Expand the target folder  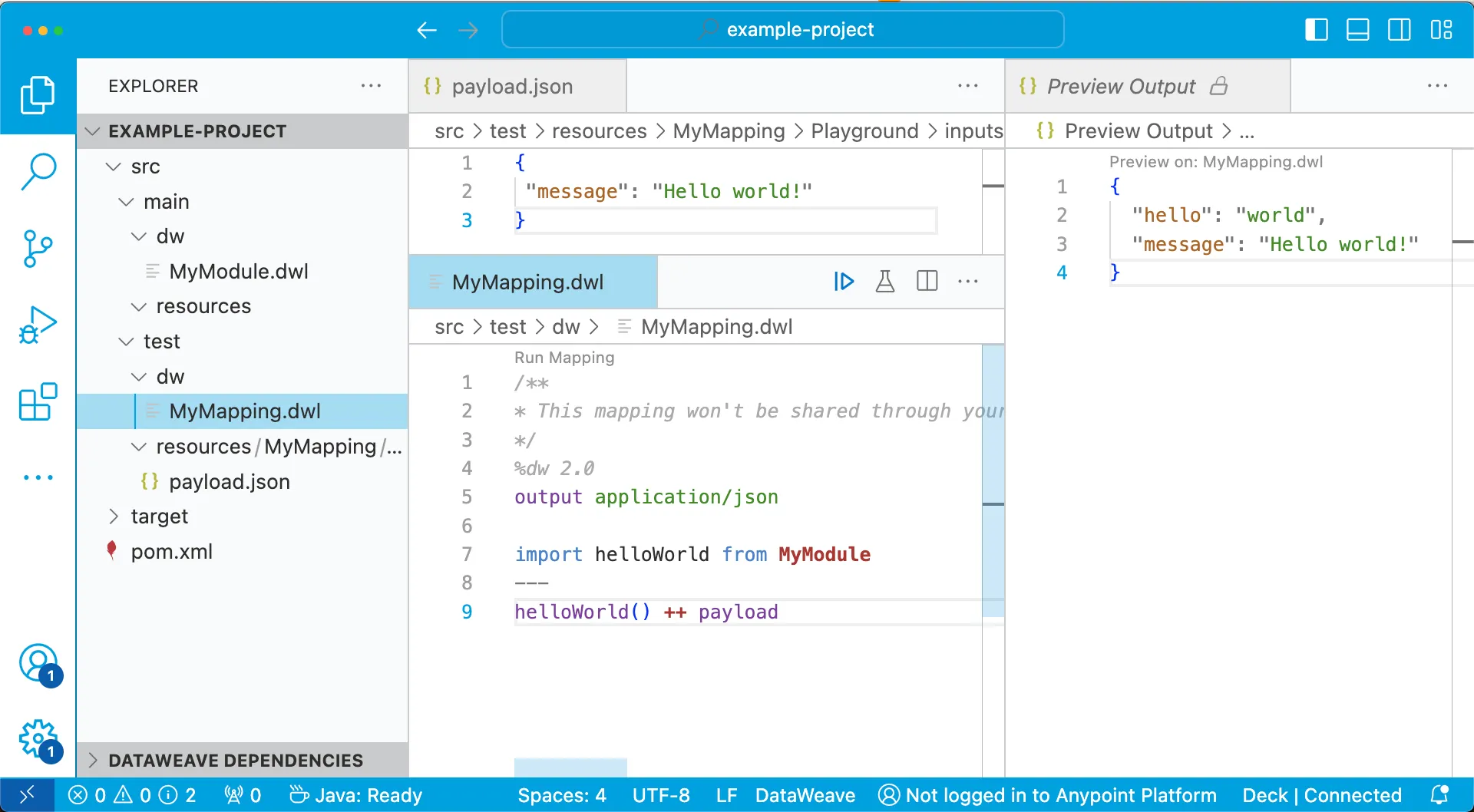[x=243, y=517]
